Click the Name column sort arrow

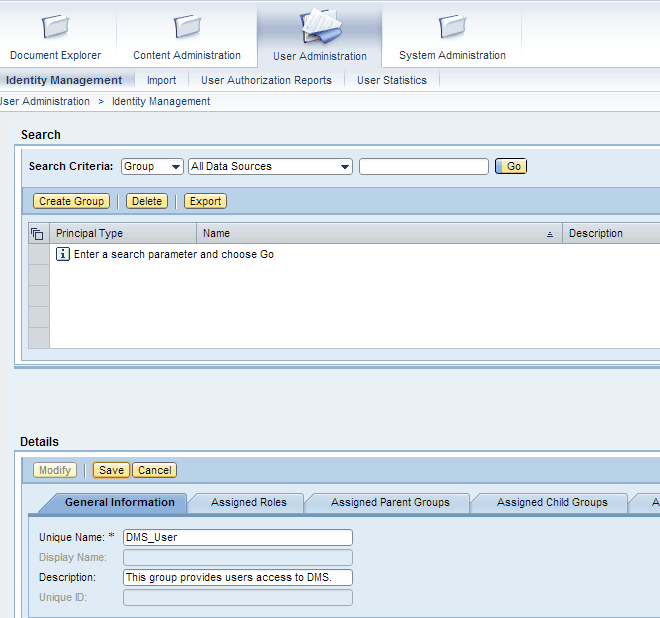click(x=550, y=234)
